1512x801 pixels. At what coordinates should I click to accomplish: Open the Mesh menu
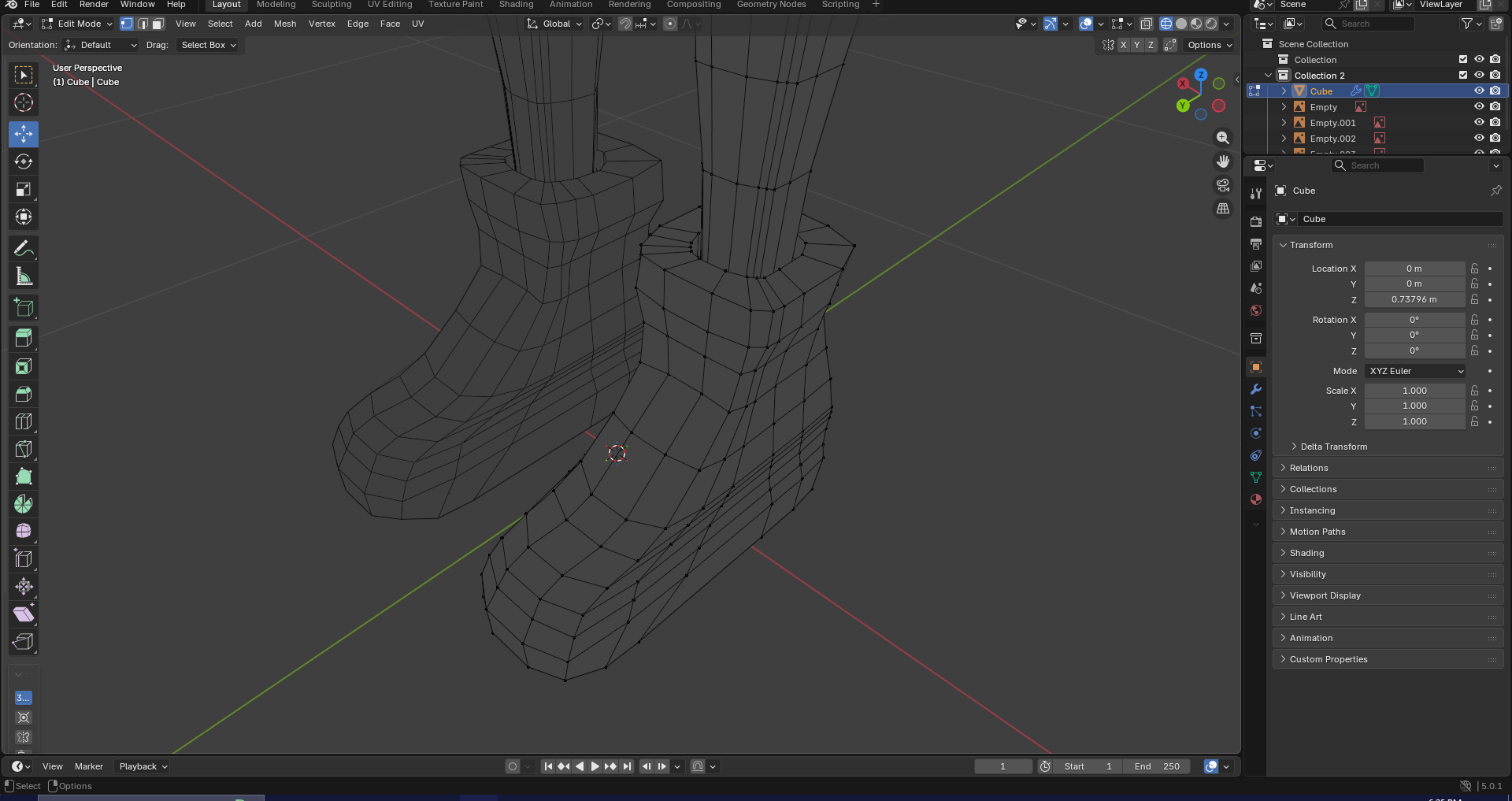click(x=285, y=24)
